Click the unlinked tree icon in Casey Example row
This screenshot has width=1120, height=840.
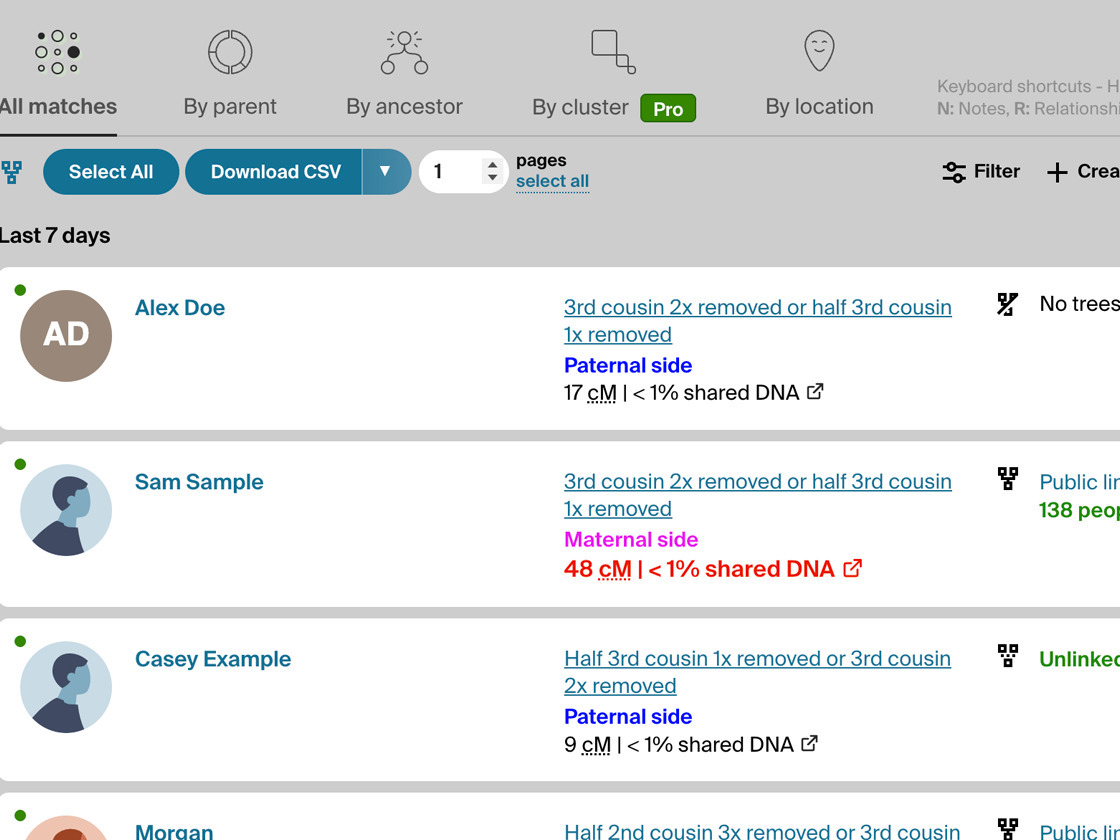tap(1008, 655)
